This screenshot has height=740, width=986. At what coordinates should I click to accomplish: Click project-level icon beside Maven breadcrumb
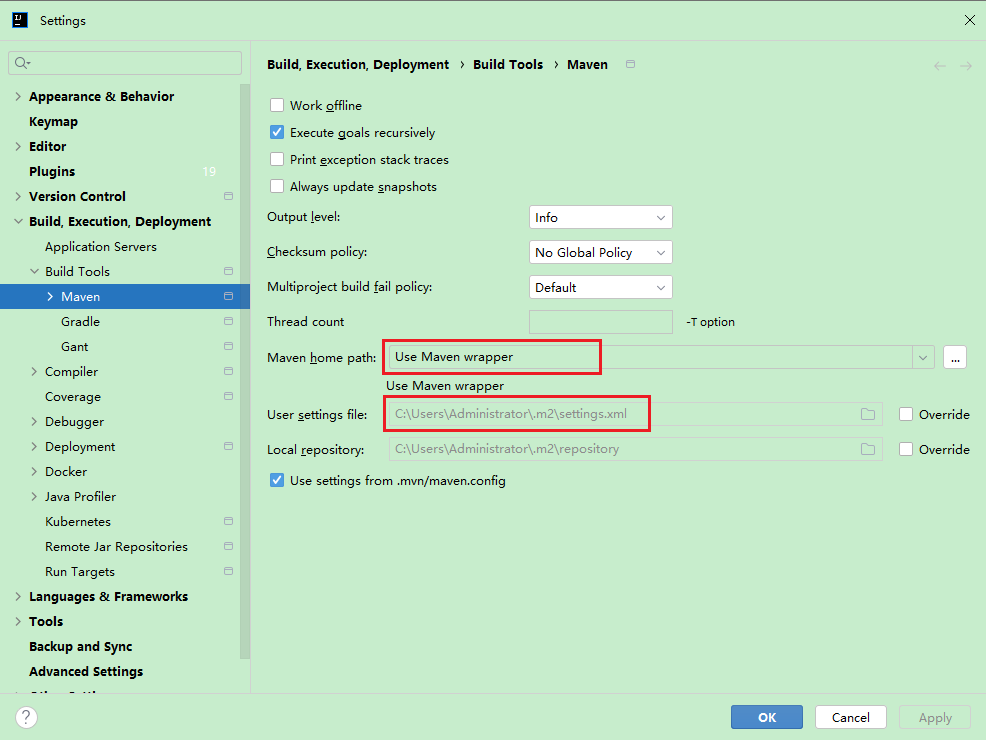click(x=630, y=65)
